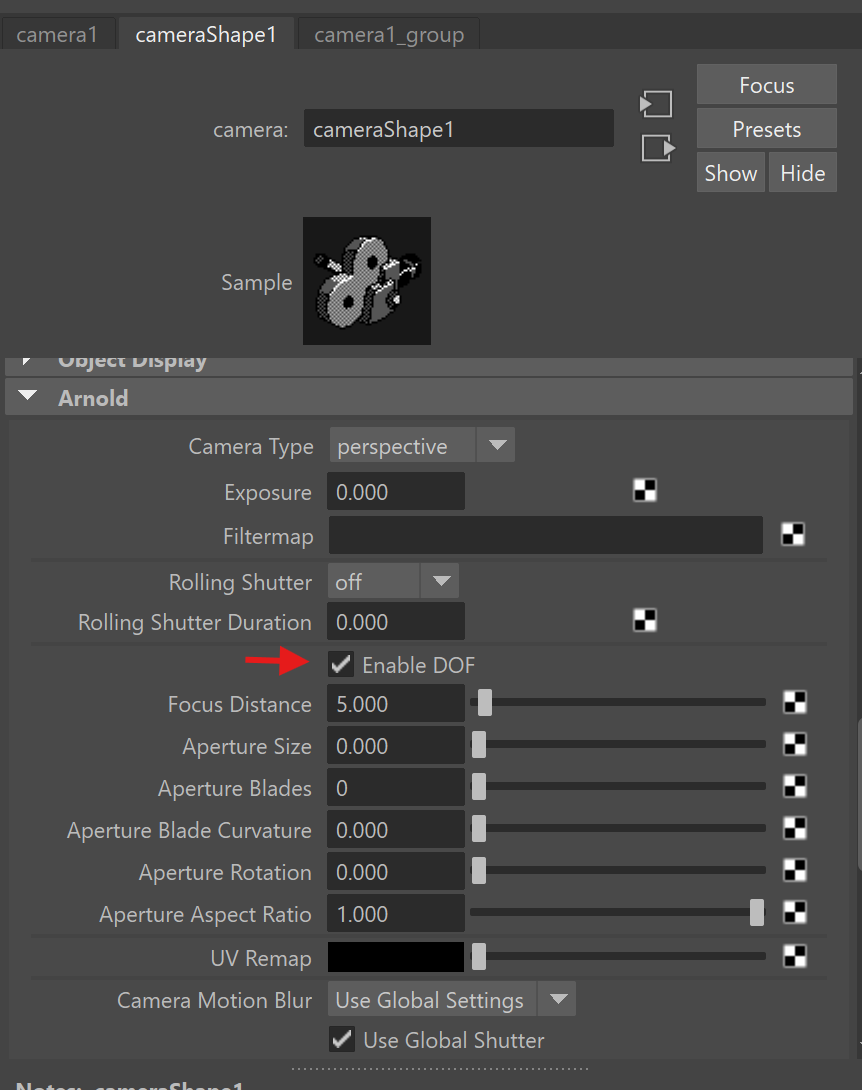Click the output connection icon beside camera name
Viewport: 862px width, 1090px height.
[656, 148]
